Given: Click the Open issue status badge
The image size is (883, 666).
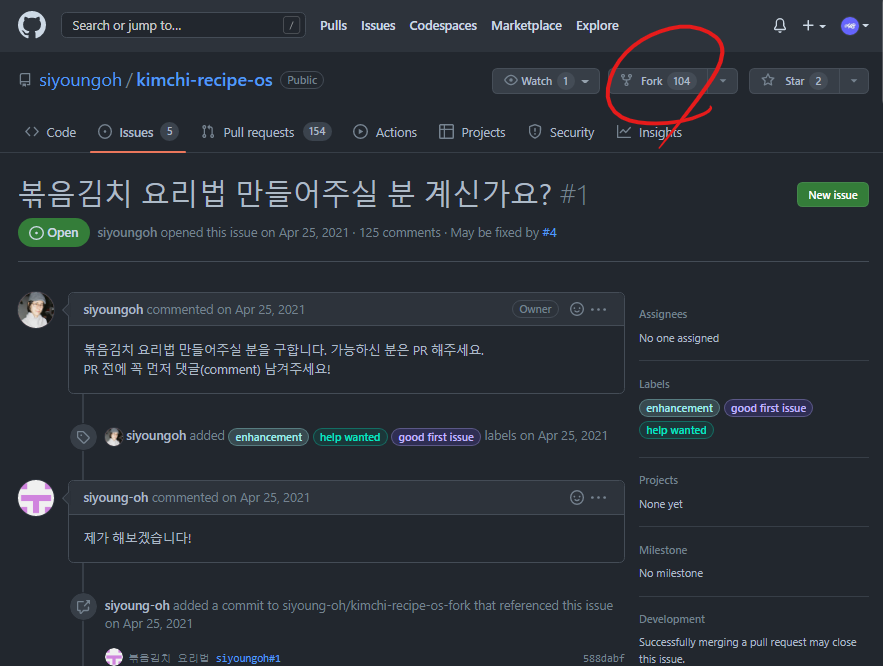Looking at the screenshot, I should click(54, 233).
